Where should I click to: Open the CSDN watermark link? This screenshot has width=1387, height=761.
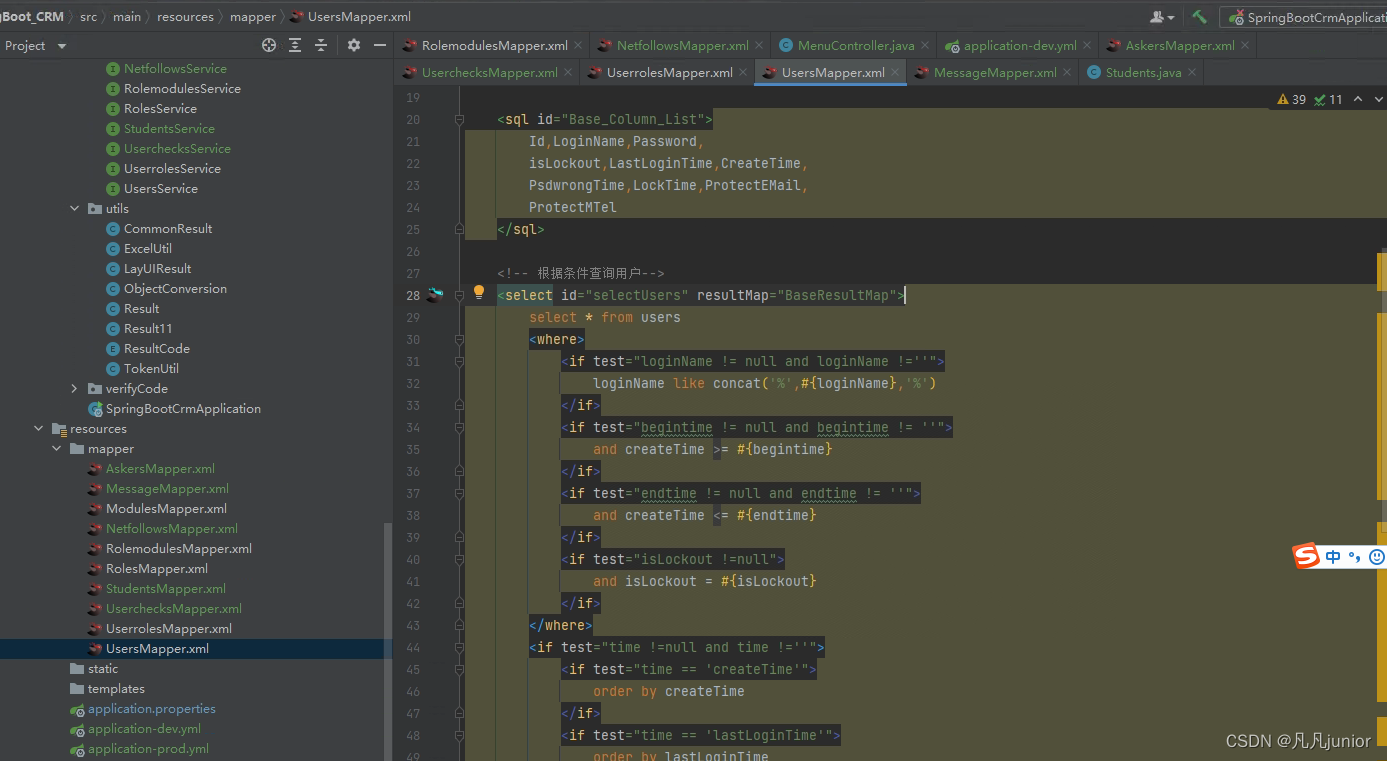tap(1296, 741)
